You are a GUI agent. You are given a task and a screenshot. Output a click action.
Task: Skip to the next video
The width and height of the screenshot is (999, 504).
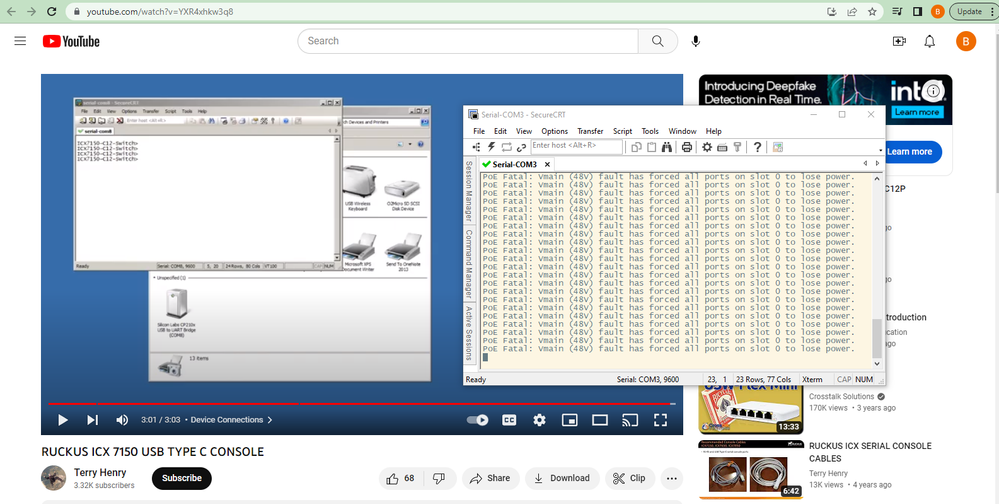(x=93, y=420)
